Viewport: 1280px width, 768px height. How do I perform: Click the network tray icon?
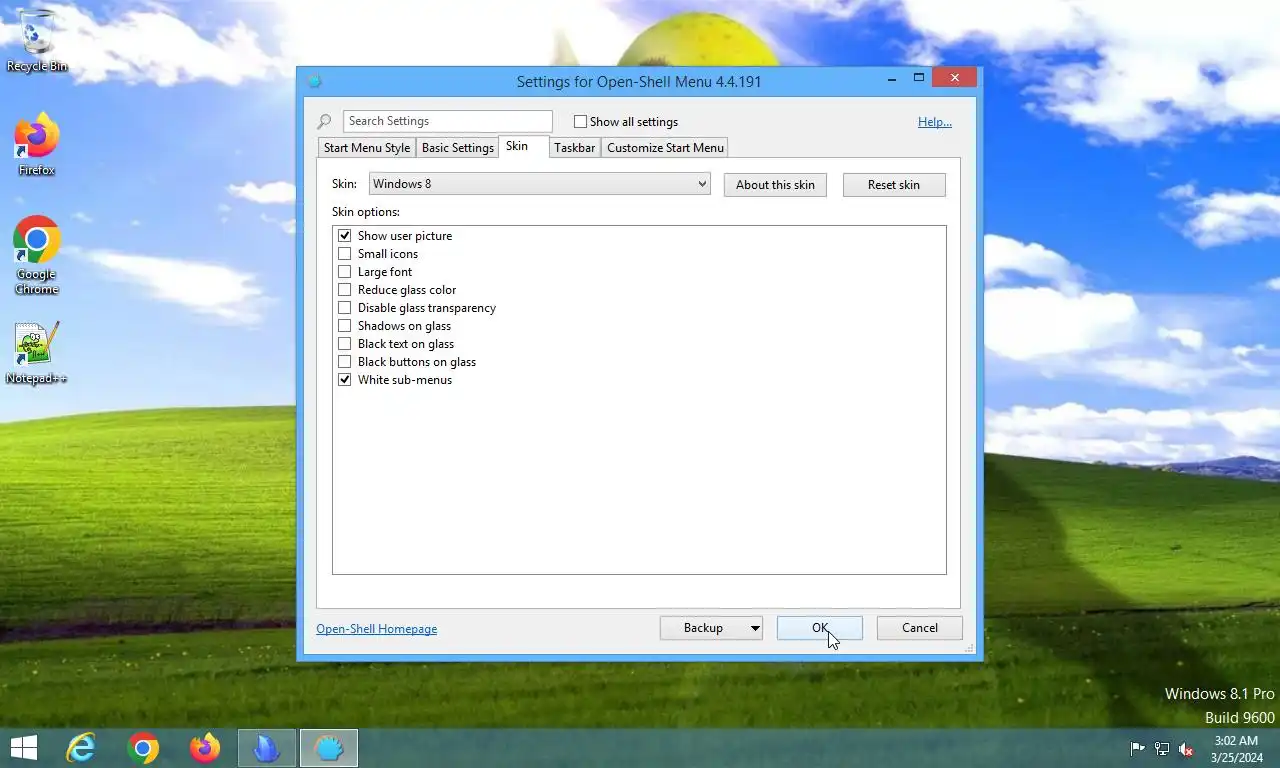coord(1162,748)
